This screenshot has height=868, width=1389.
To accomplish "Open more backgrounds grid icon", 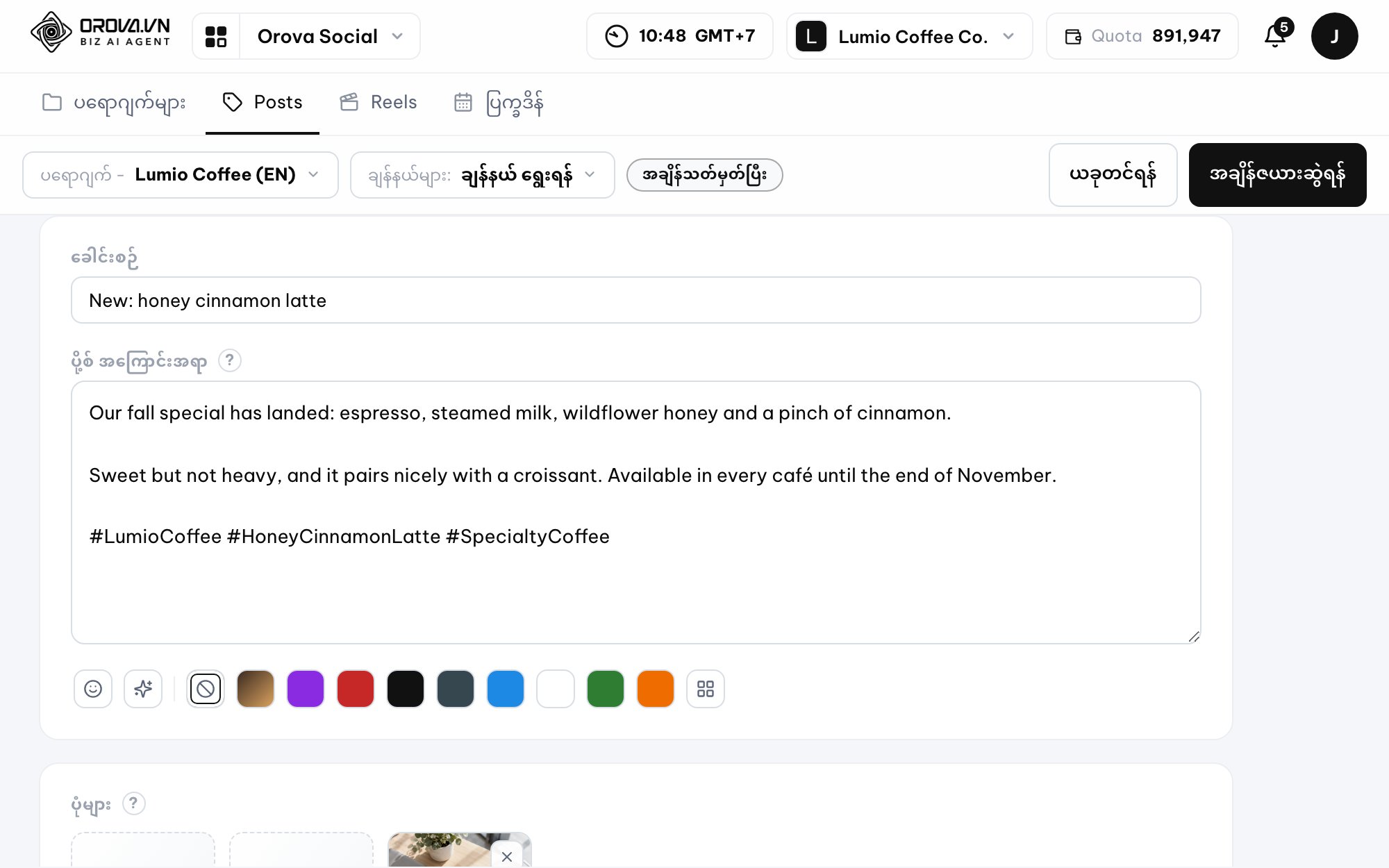I will pyautogui.click(x=706, y=689).
